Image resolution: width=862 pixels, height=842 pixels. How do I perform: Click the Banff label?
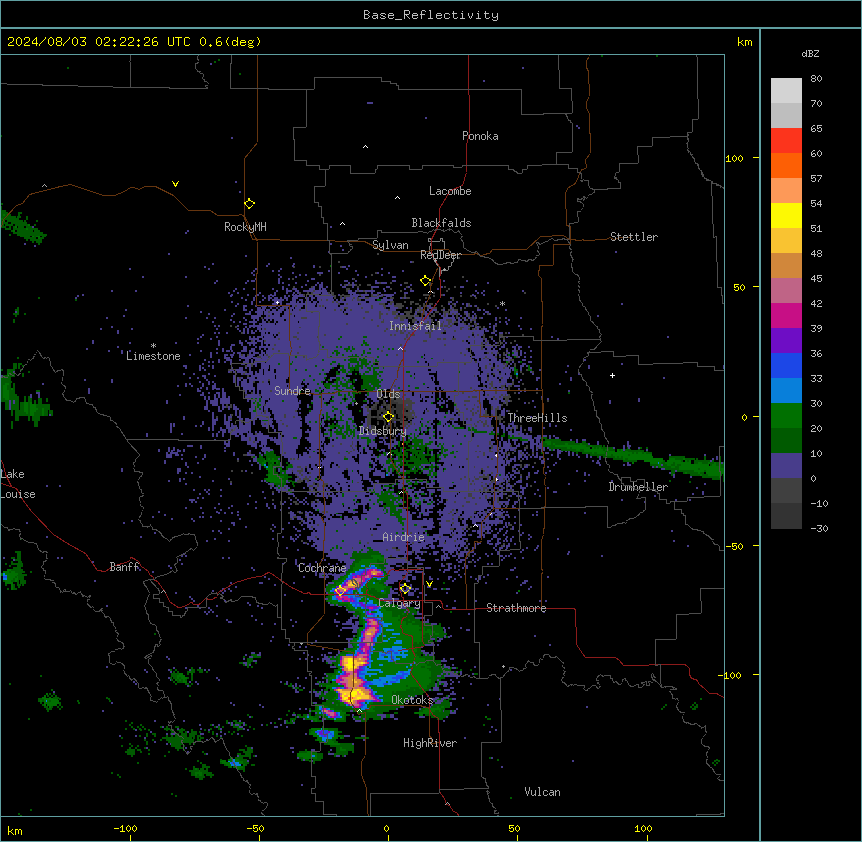click(x=124, y=567)
